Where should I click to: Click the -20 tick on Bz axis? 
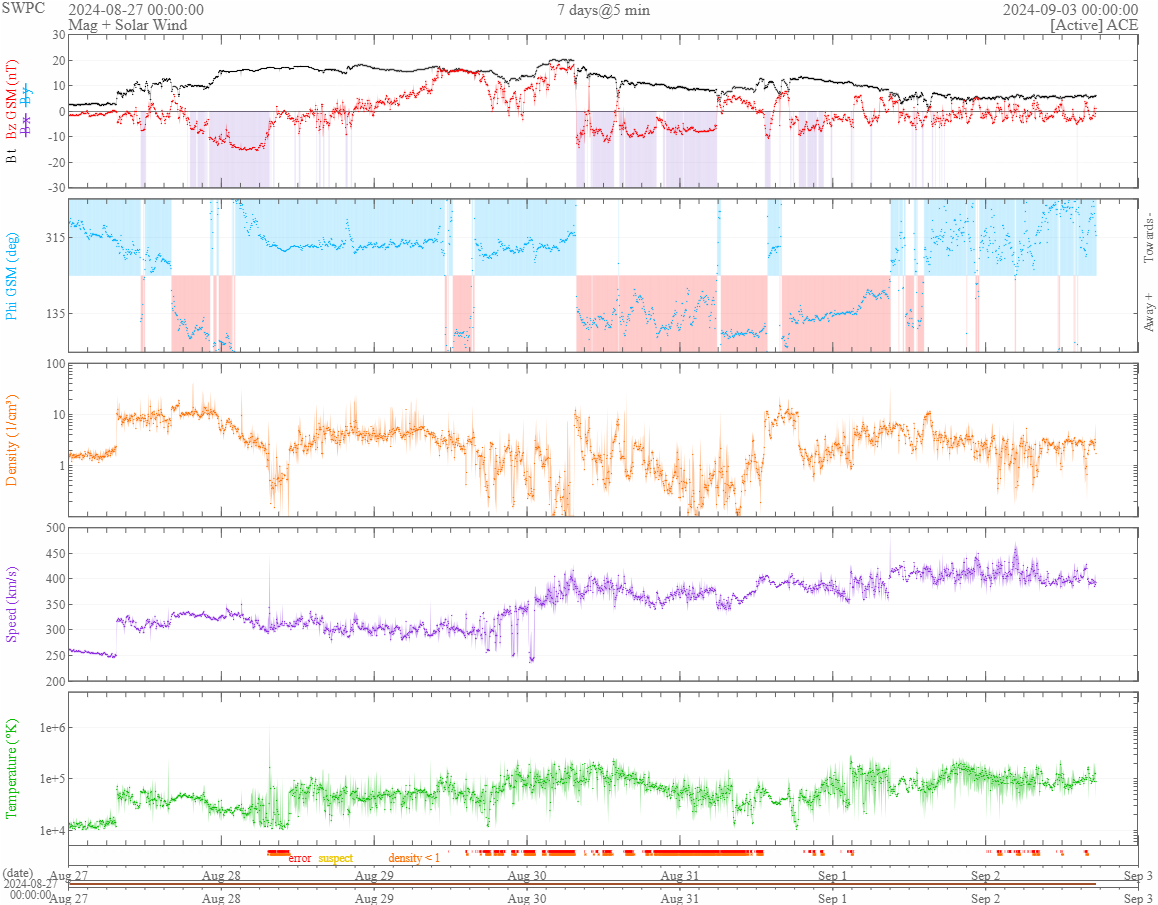pos(58,163)
